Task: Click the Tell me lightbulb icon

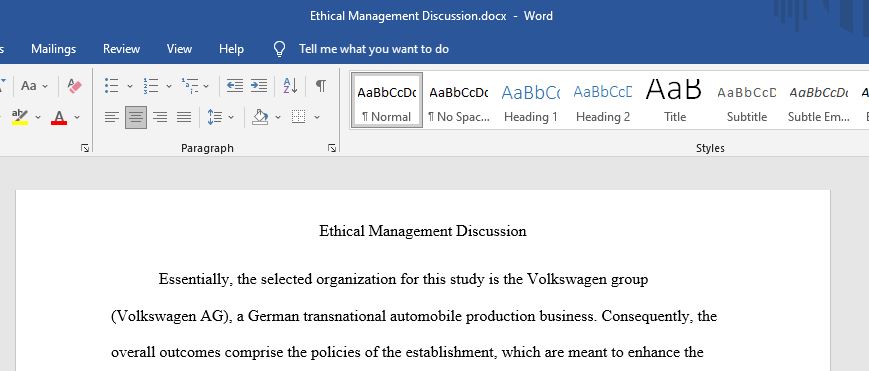Action: click(x=280, y=49)
